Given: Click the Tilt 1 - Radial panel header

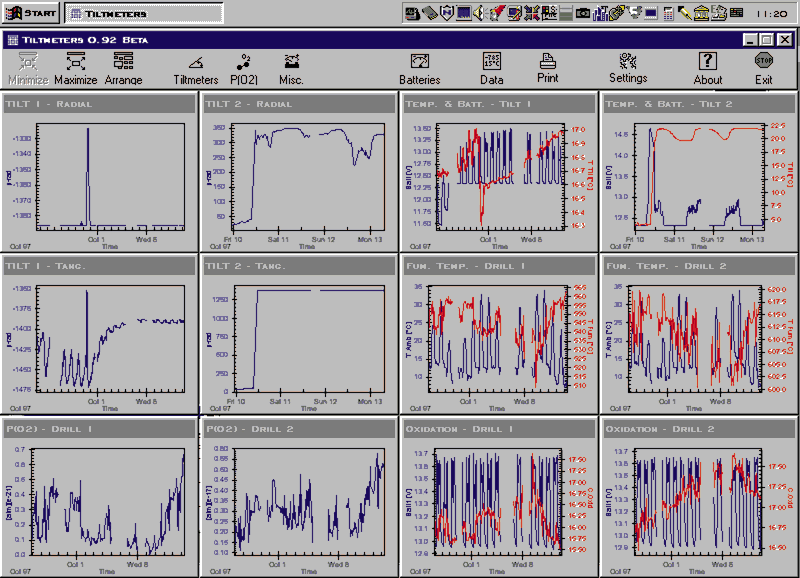Looking at the screenshot, I should [99, 103].
